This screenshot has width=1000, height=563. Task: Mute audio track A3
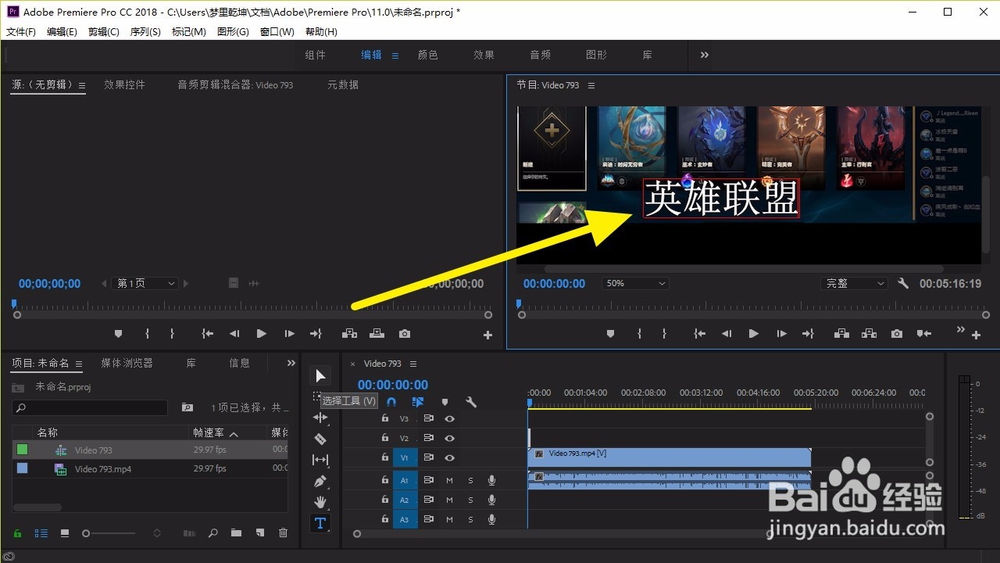[x=450, y=520]
